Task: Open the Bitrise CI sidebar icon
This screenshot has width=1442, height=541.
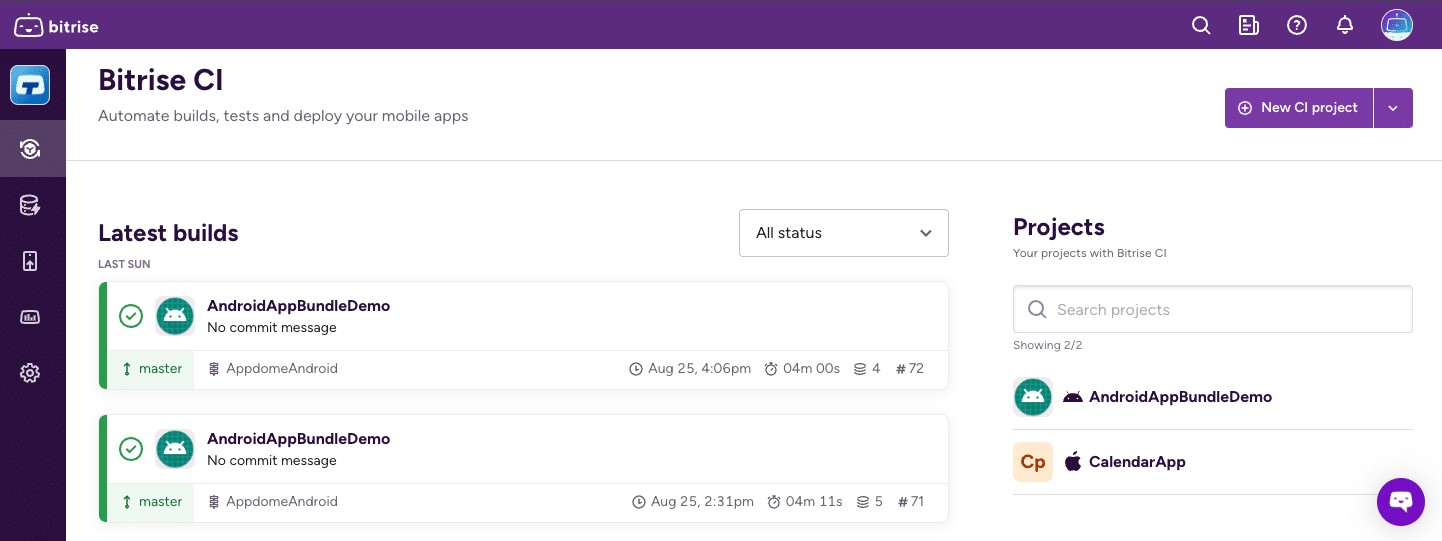Action: [x=30, y=149]
